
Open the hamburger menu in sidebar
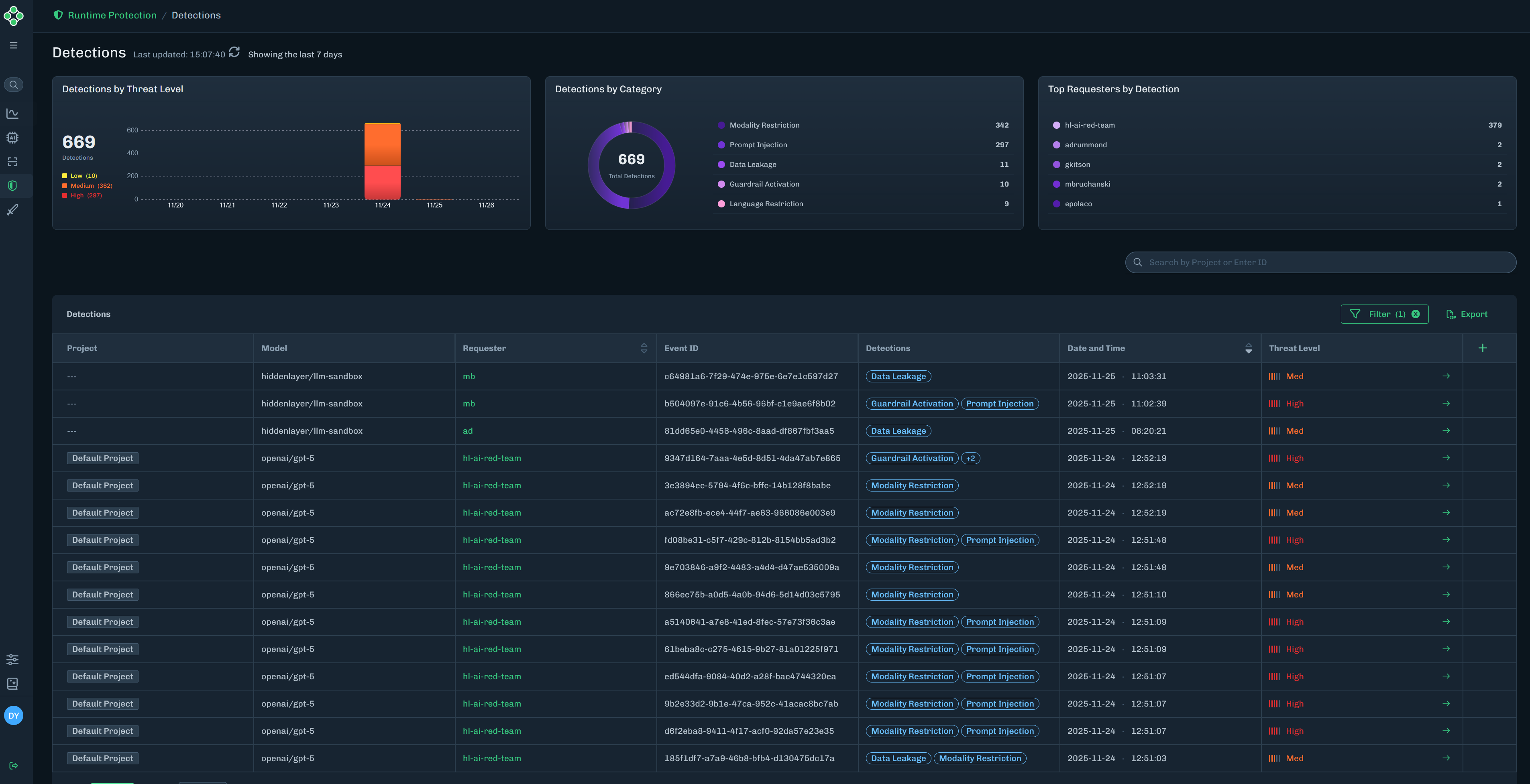[x=13, y=45]
